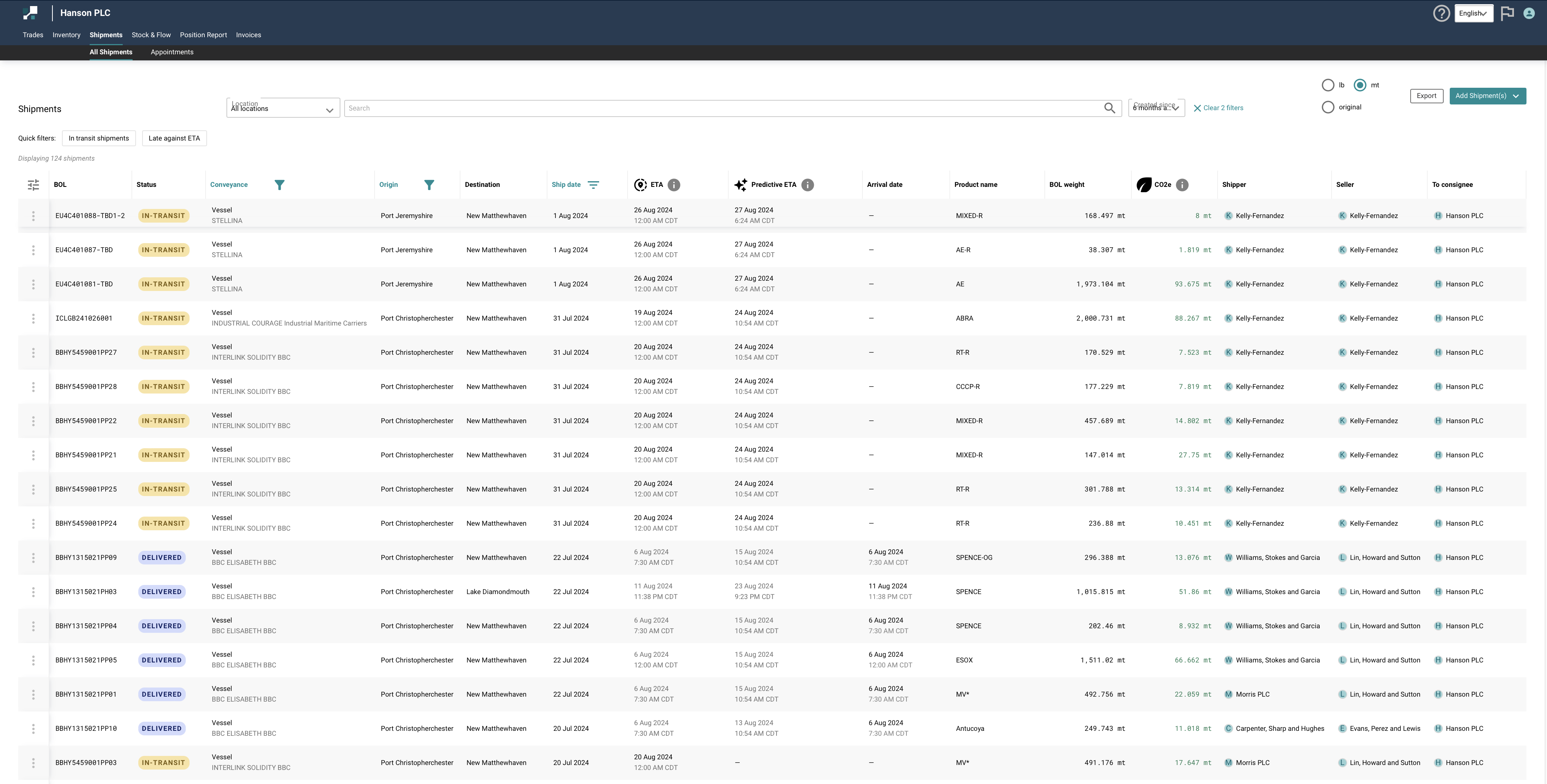Open the Position Report menu

[203, 35]
